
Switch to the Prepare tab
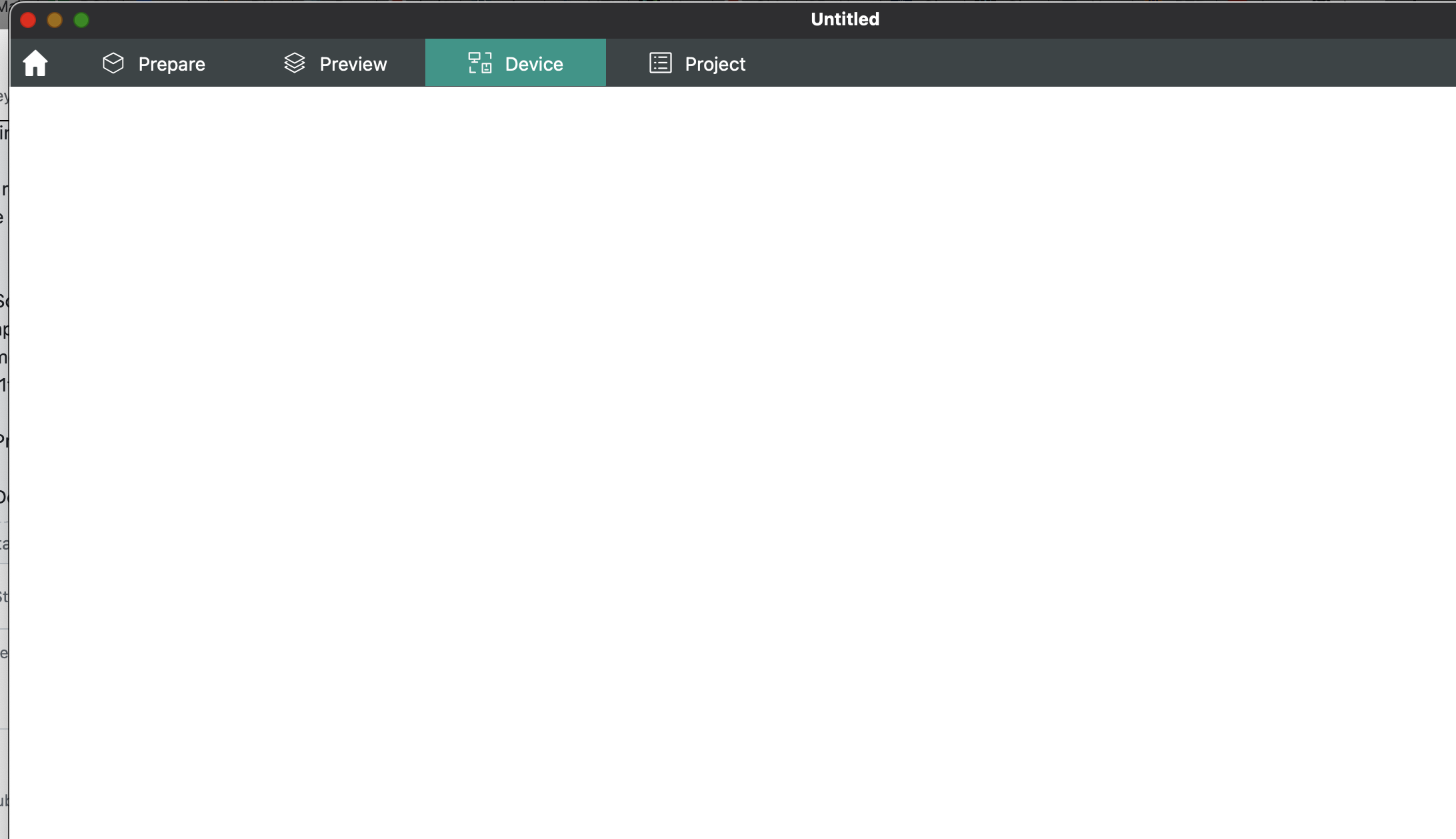pyautogui.click(x=153, y=63)
